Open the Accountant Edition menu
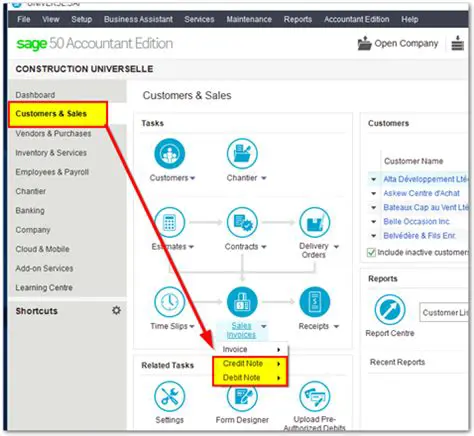 (x=357, y=19)
